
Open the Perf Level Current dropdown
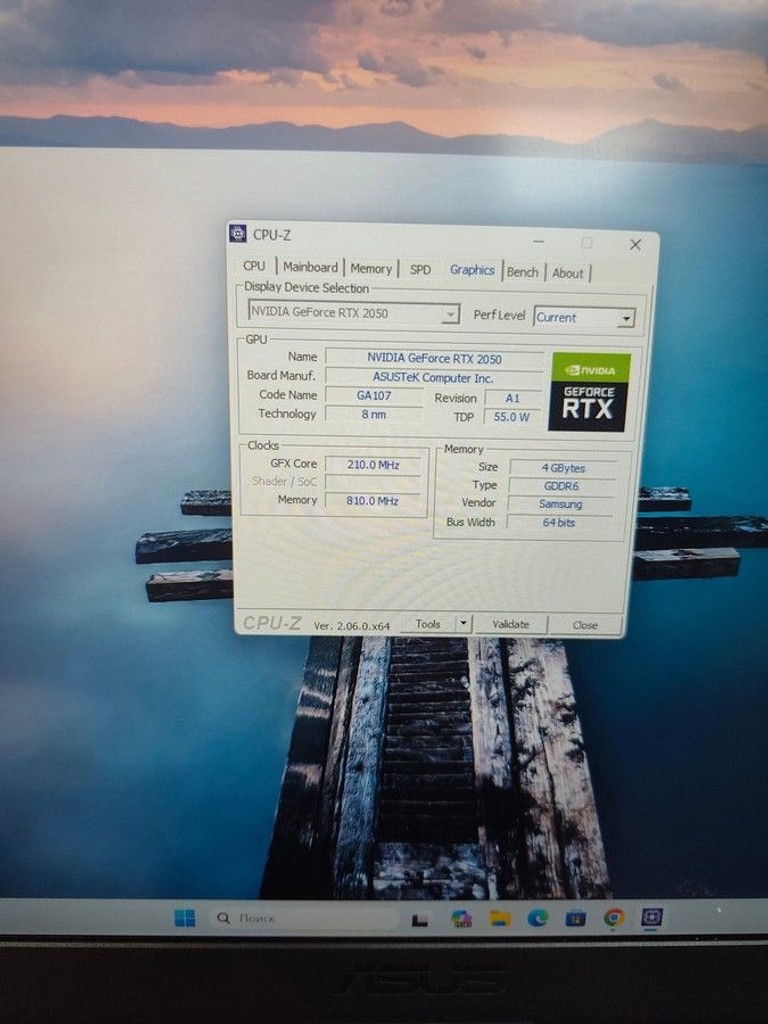coord(584,317)
